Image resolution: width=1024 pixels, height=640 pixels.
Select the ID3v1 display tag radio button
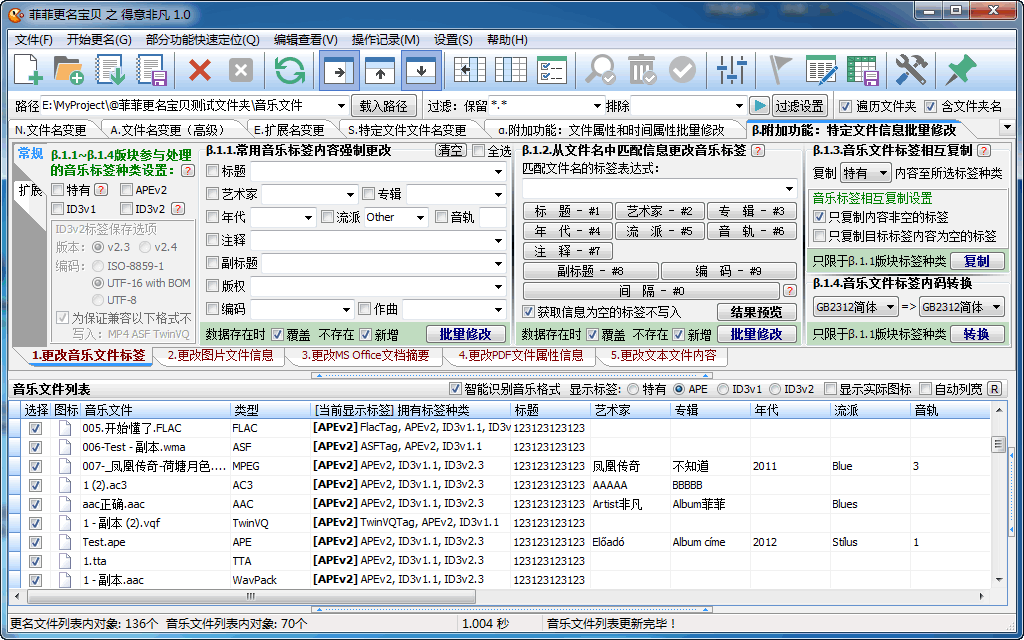coord(724,389)
